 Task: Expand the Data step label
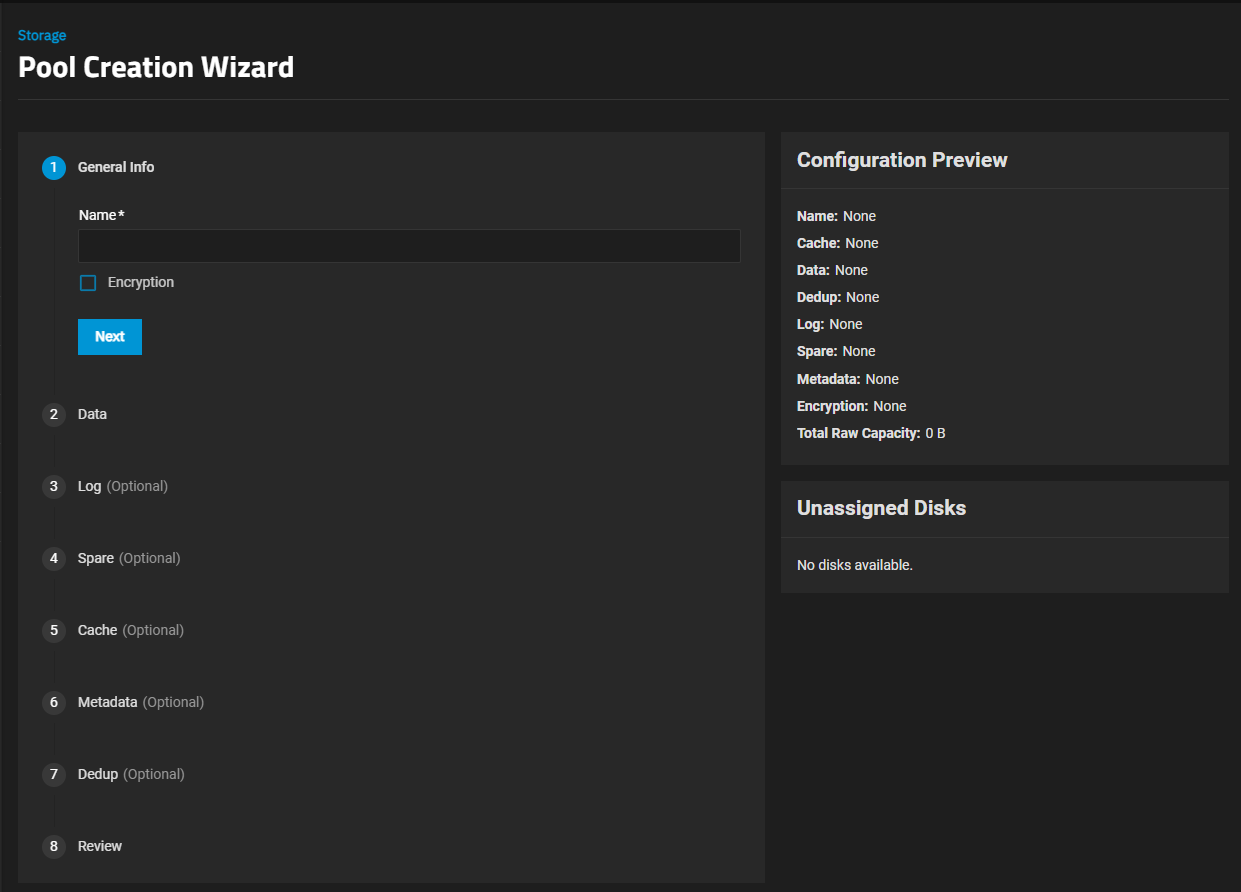[x=92, y=414]
